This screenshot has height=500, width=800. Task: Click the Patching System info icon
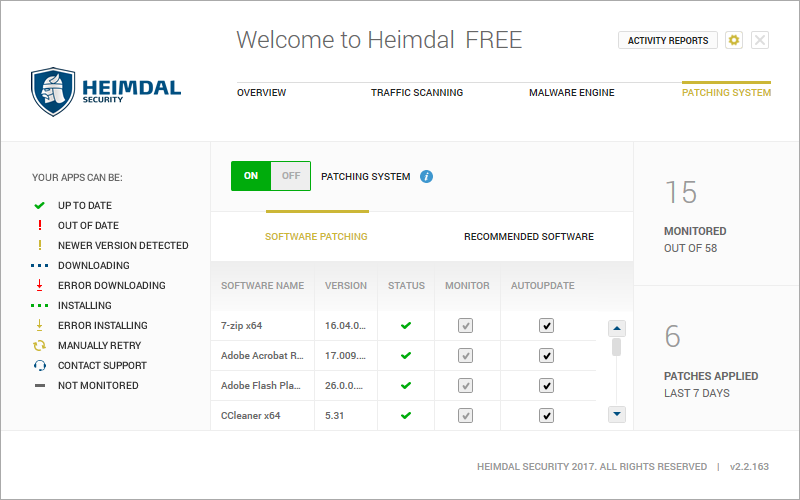pos(427,177)
